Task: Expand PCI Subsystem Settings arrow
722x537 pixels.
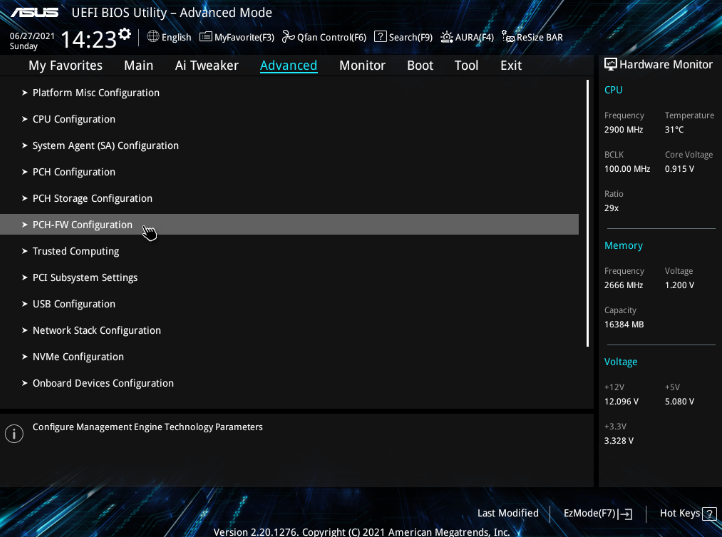Action: click(x=24, y=278)
